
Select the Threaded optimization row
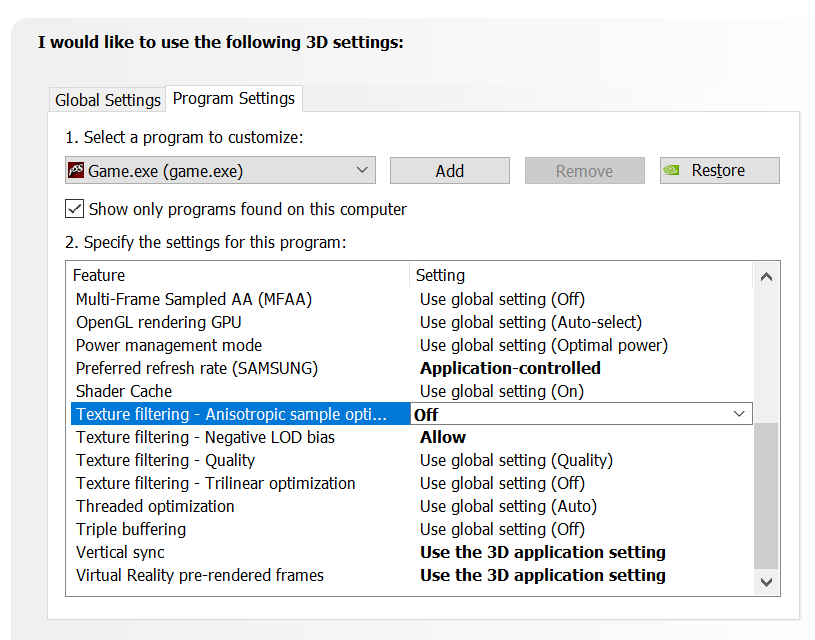[x=155, y=506]
